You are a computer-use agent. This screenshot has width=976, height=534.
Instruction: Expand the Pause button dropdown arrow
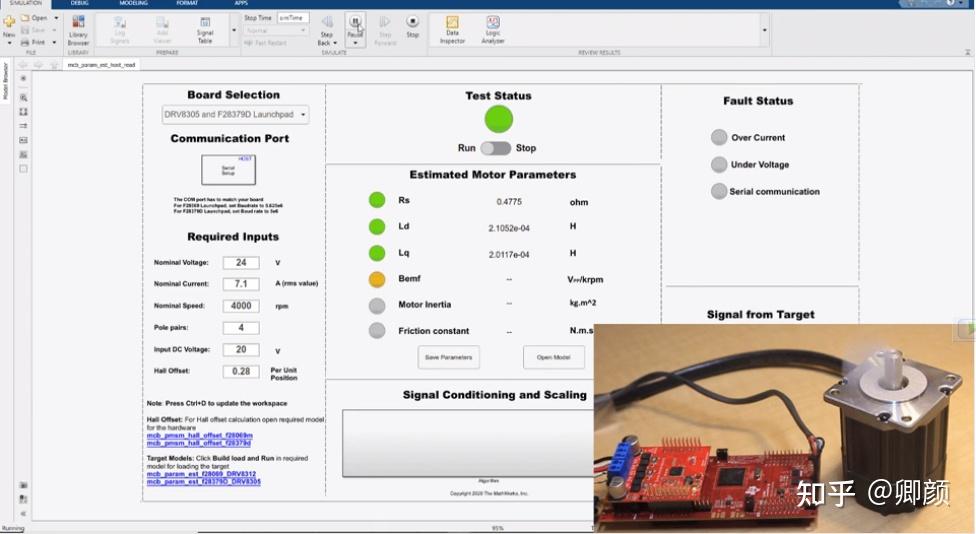[x=355, y=44]
